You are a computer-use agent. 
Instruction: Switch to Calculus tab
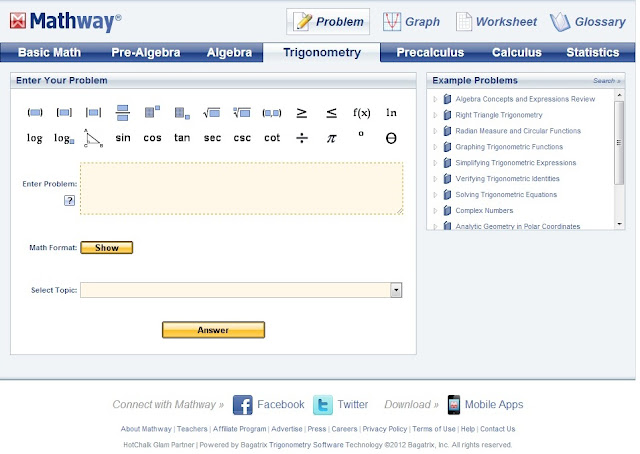click(517, 53)
